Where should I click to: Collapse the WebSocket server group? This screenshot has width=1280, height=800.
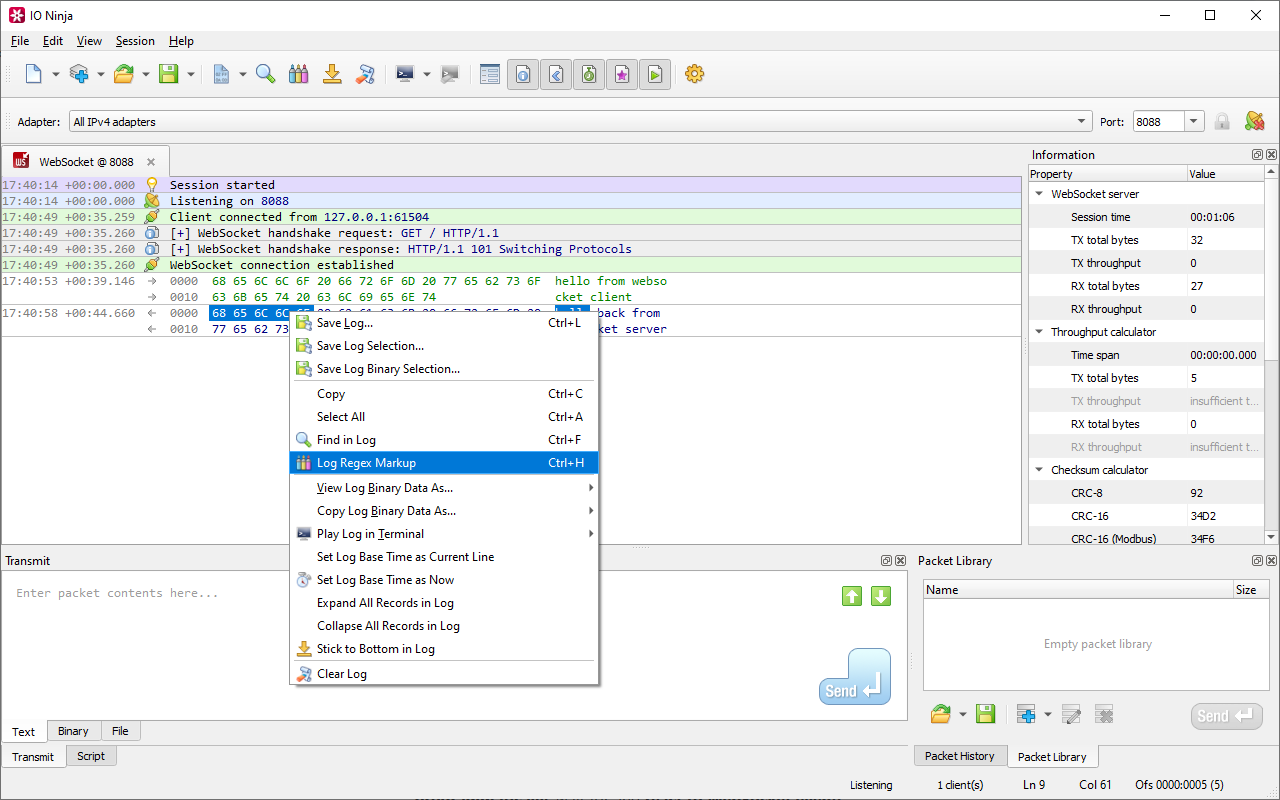click(x=1038, y=194)
